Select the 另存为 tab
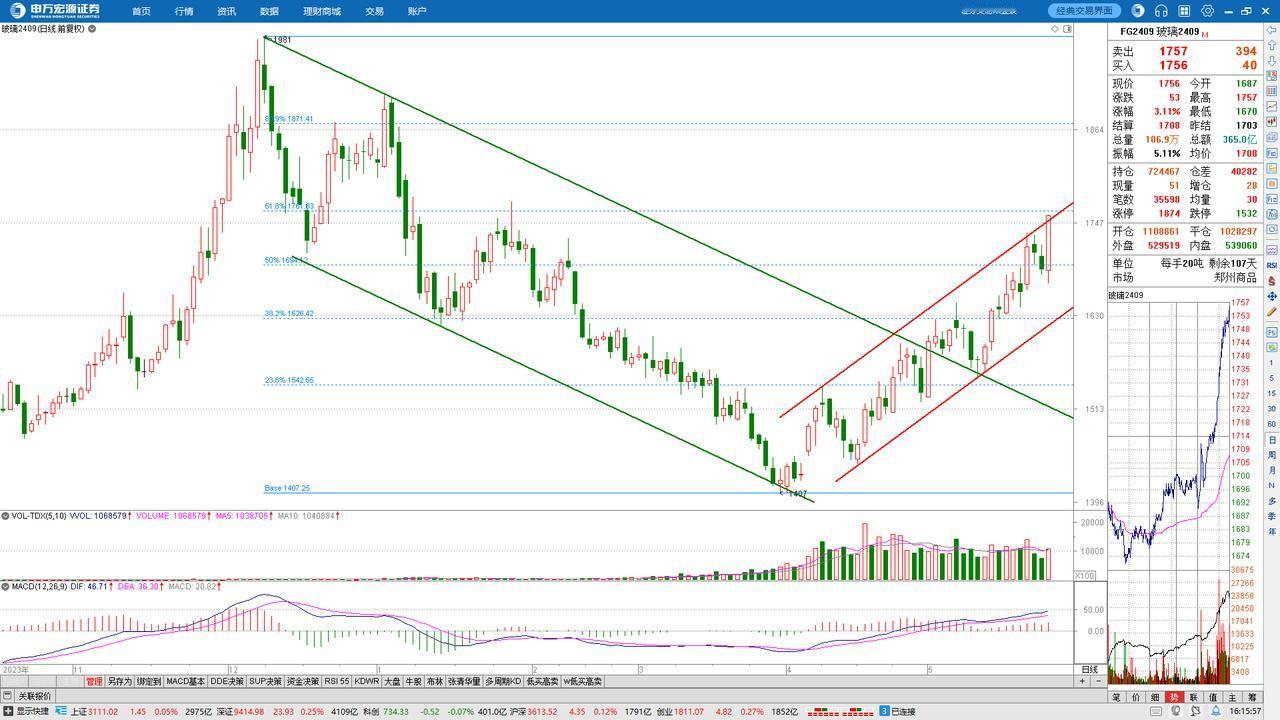 120,681
